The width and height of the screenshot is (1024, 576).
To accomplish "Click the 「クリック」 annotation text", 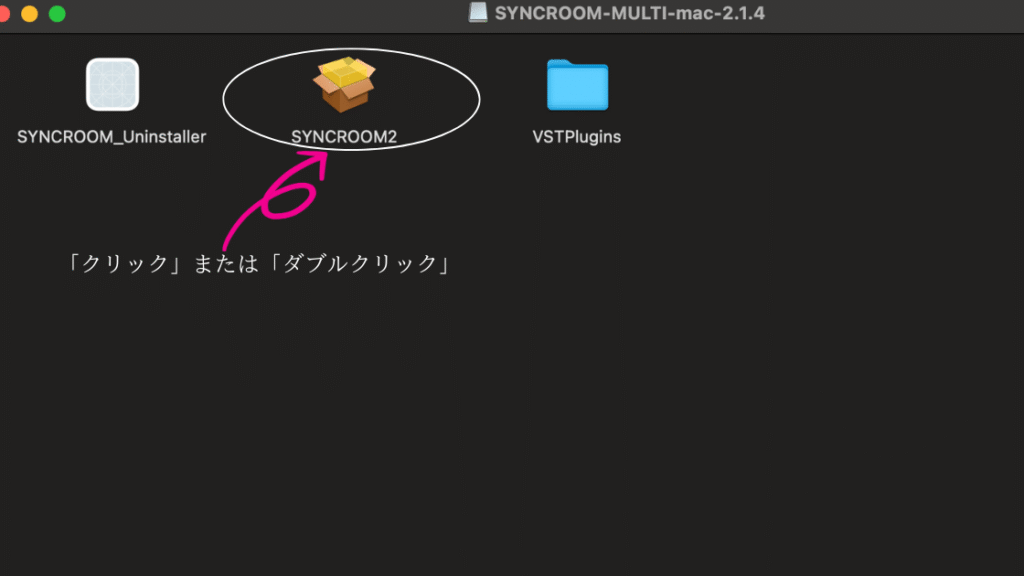I will 123,264.
